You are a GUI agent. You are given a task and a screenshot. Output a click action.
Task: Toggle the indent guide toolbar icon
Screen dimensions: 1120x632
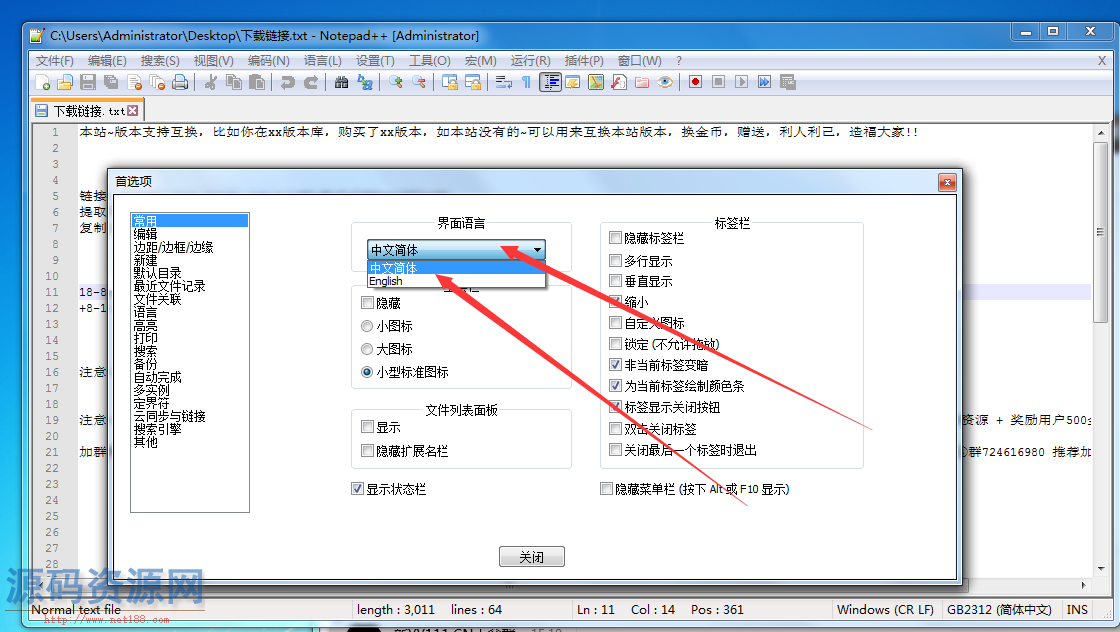coord(550,82)
